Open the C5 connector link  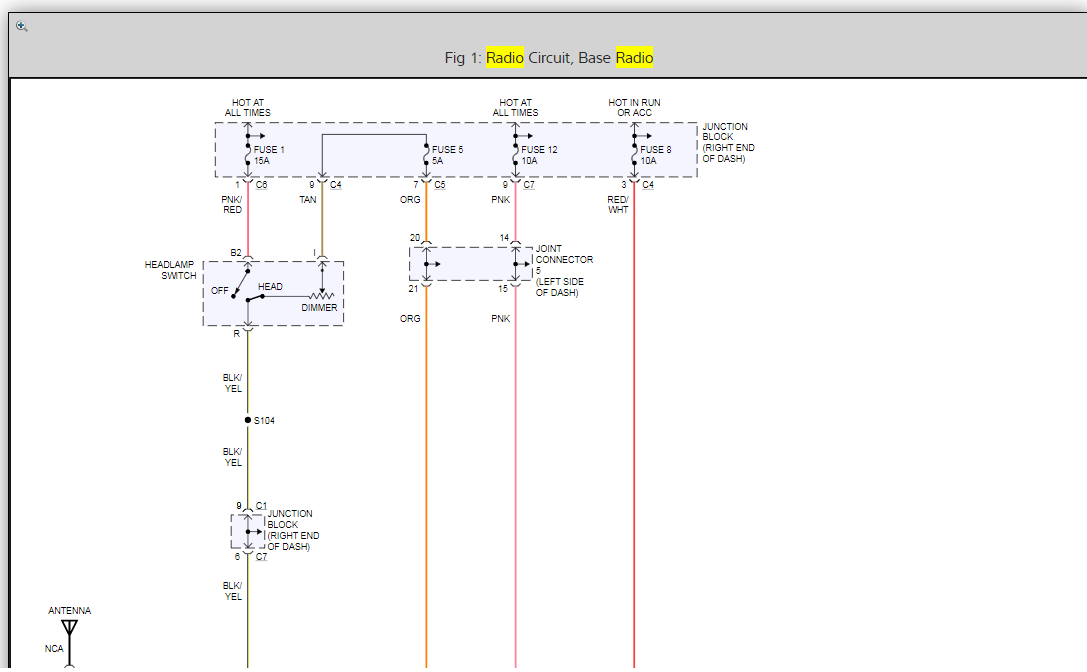[440, 185]
